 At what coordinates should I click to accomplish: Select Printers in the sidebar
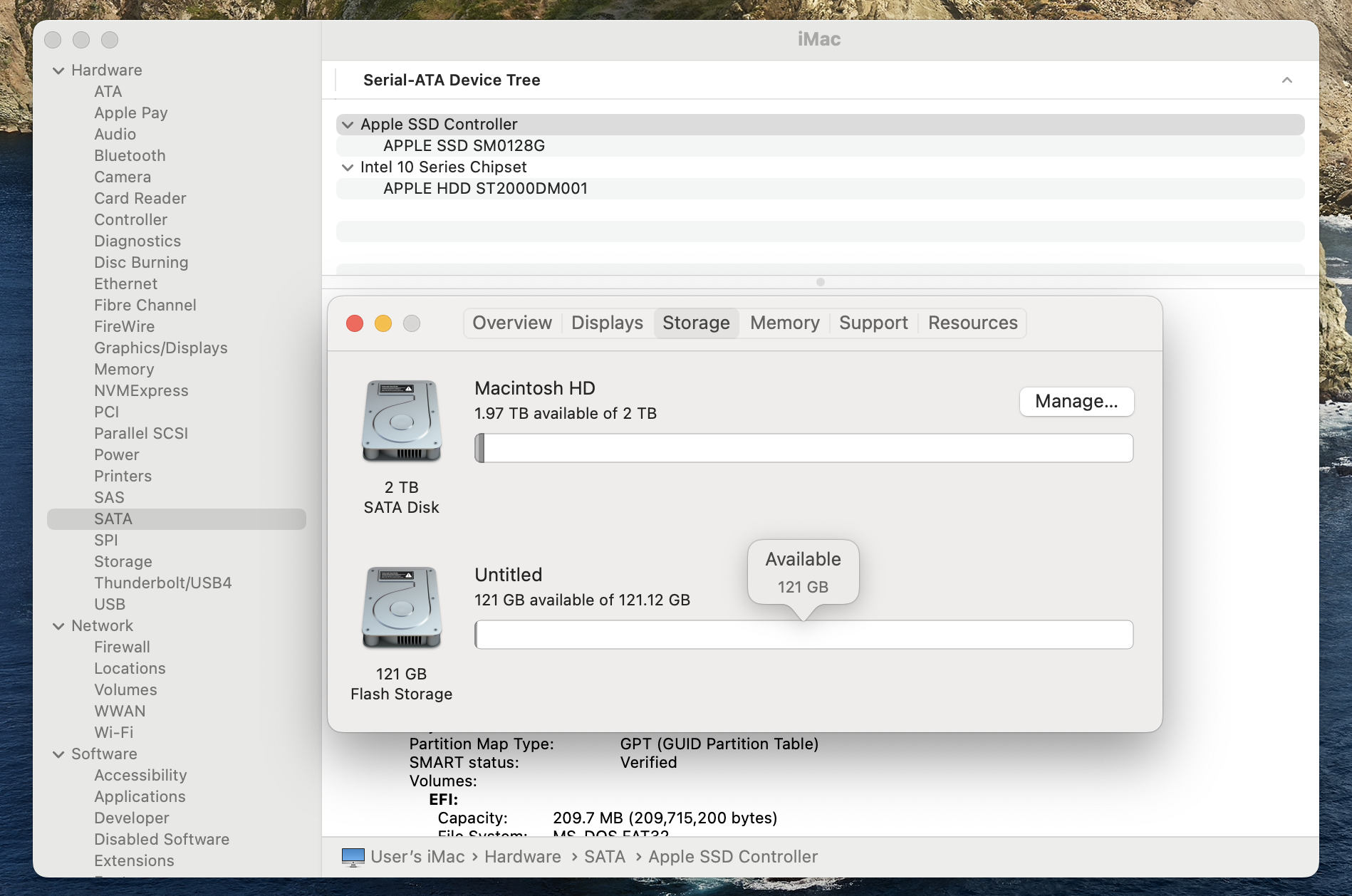123,476
